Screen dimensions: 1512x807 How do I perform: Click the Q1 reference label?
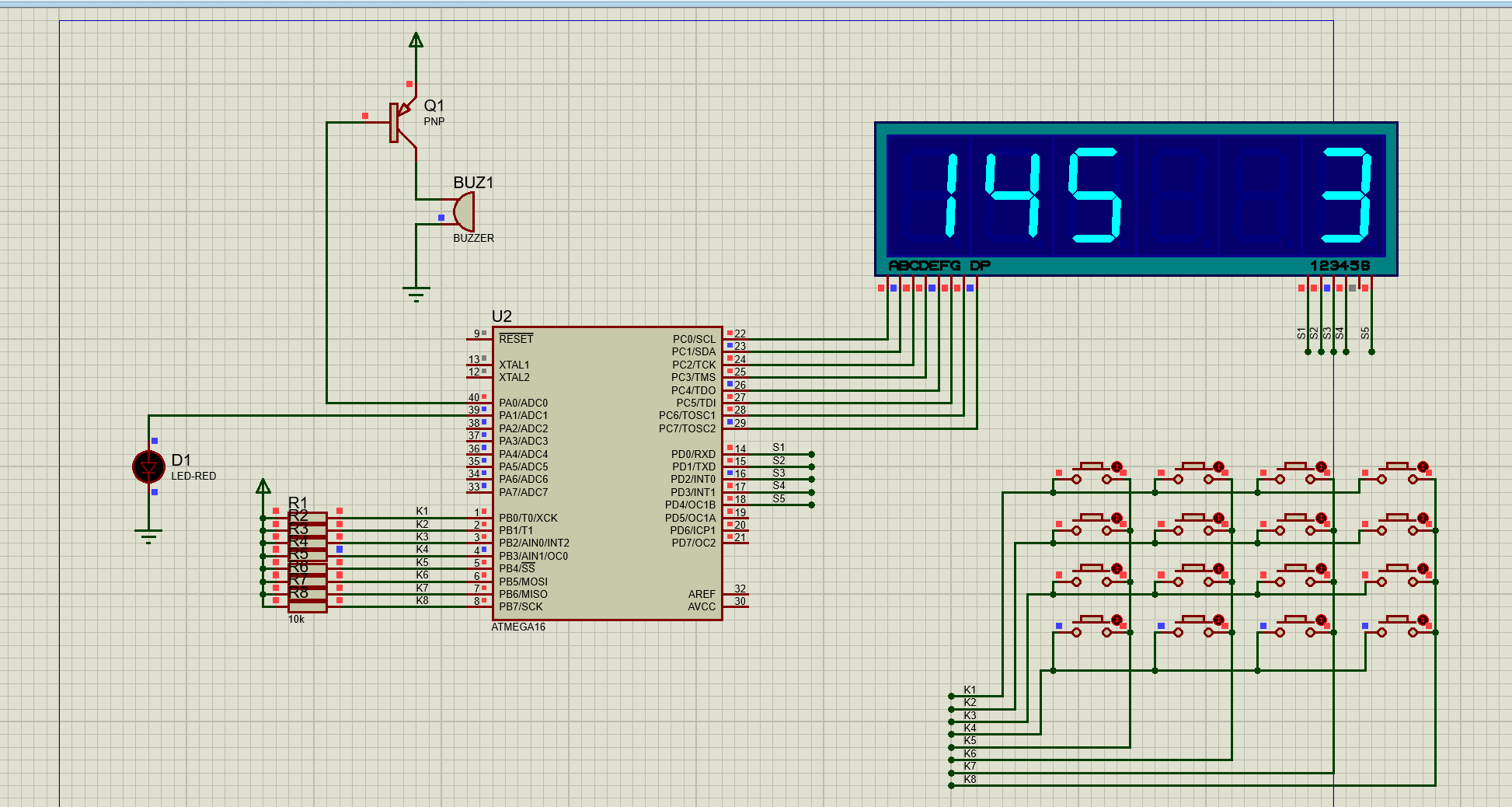pos(434,106)
